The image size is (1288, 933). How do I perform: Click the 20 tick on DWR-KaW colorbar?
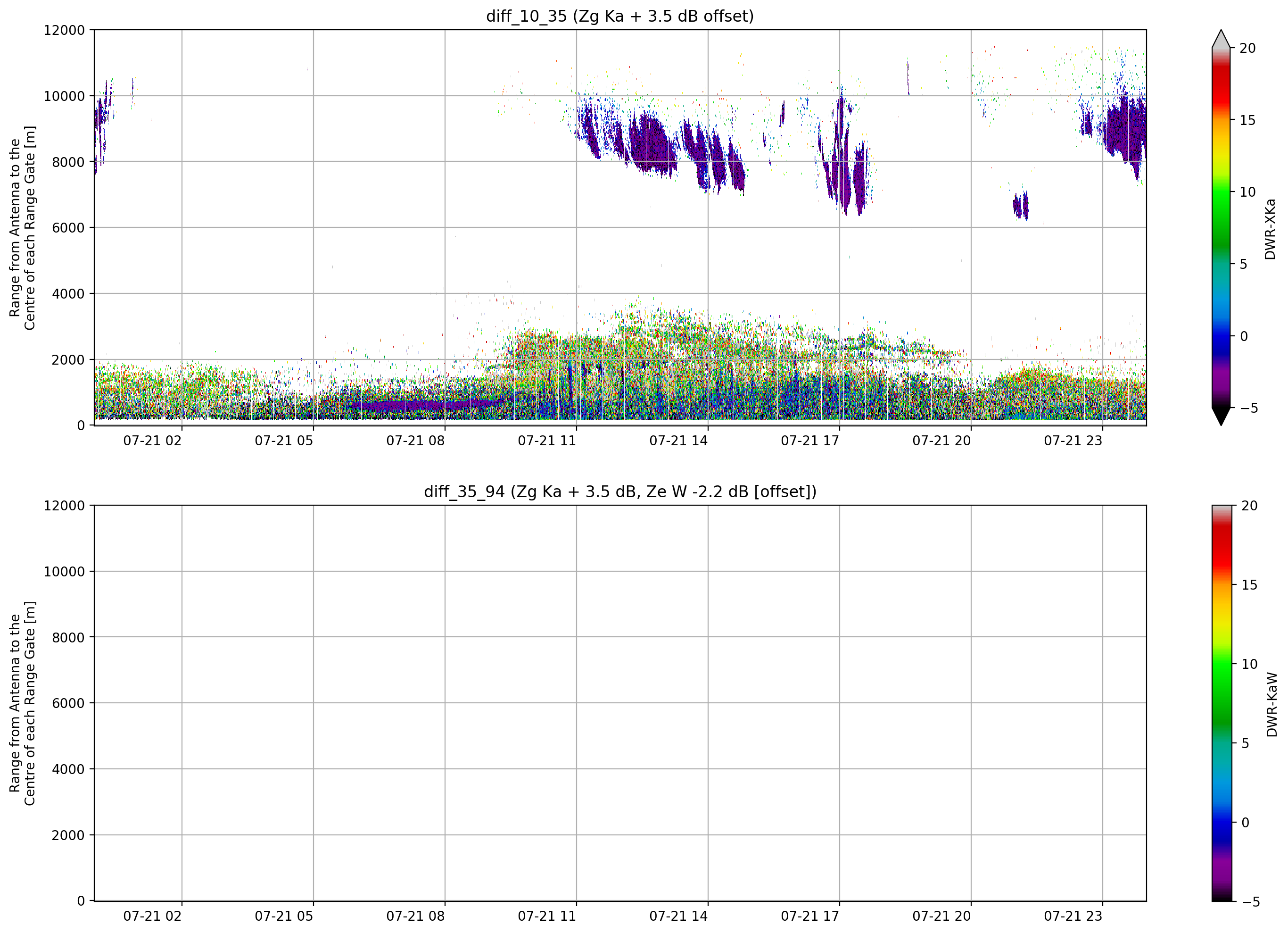click(1249, 506)
